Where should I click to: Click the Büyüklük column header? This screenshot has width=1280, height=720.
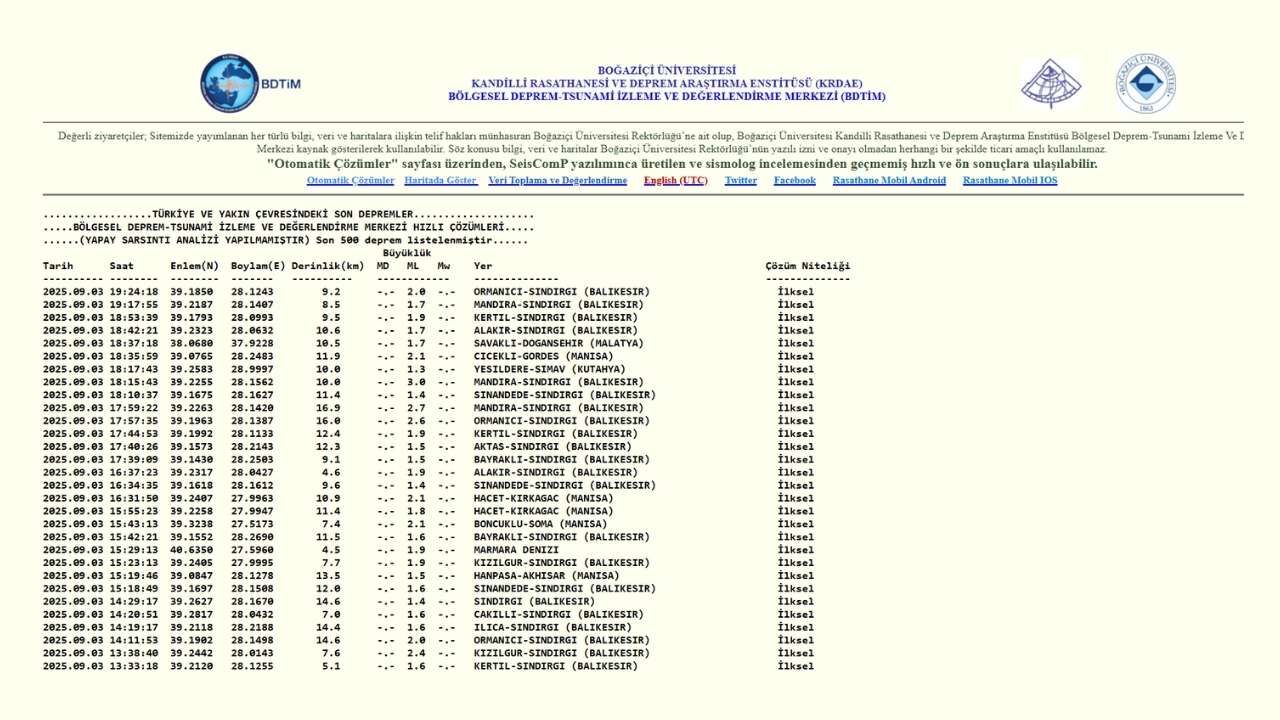pyautogui.click(x=406, y=253)
